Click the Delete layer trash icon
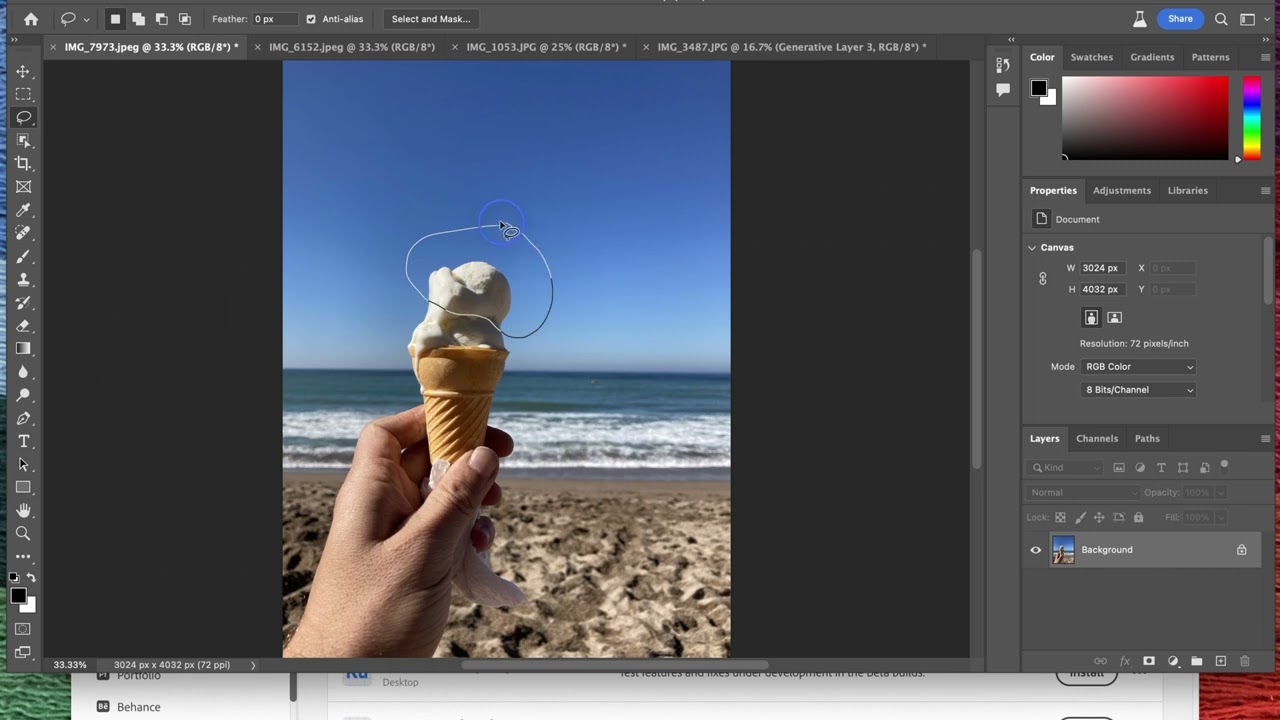Screen dimensions: 1280x720 point(1245,661)
